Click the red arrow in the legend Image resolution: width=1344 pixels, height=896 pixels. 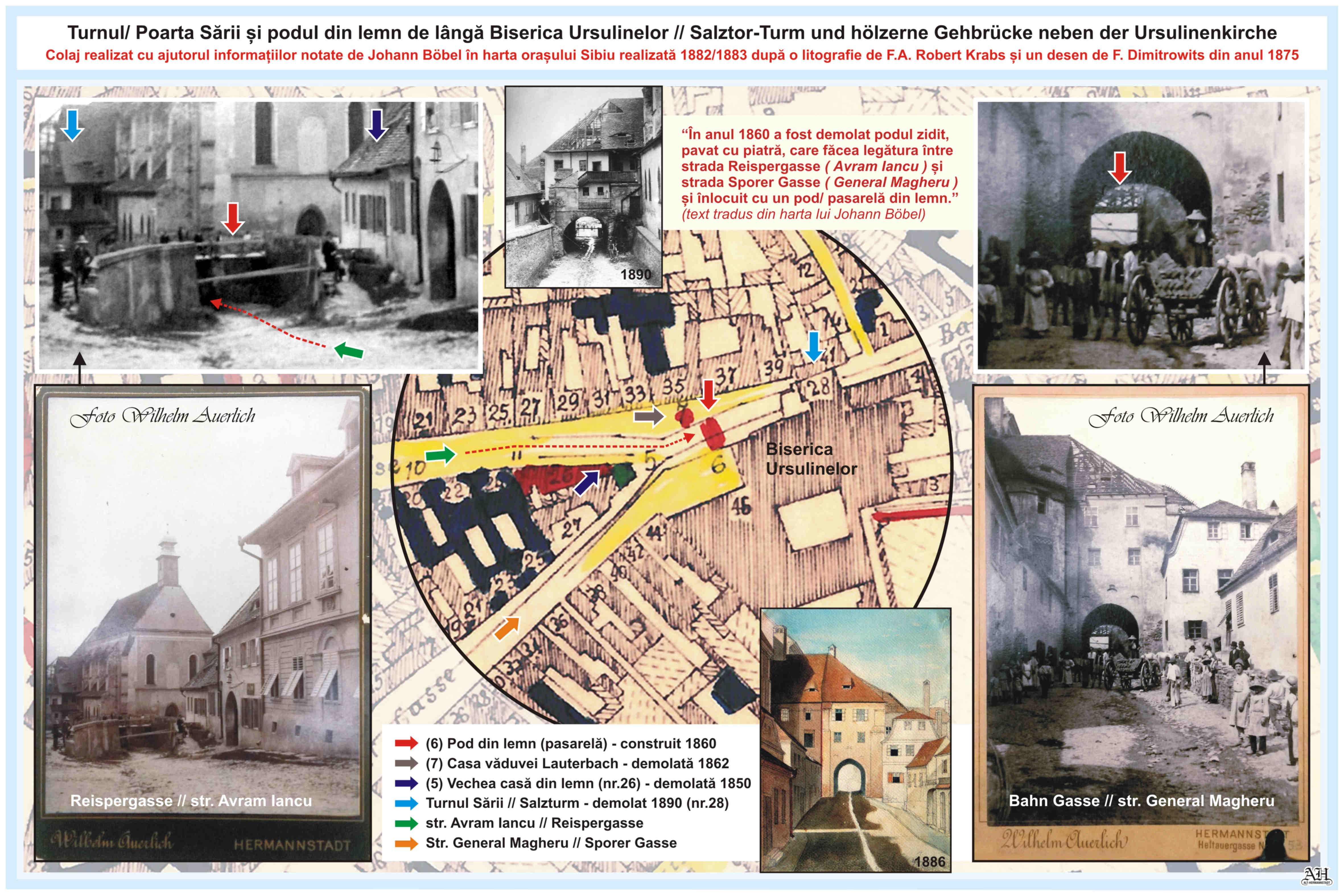[x=406, y=743]
